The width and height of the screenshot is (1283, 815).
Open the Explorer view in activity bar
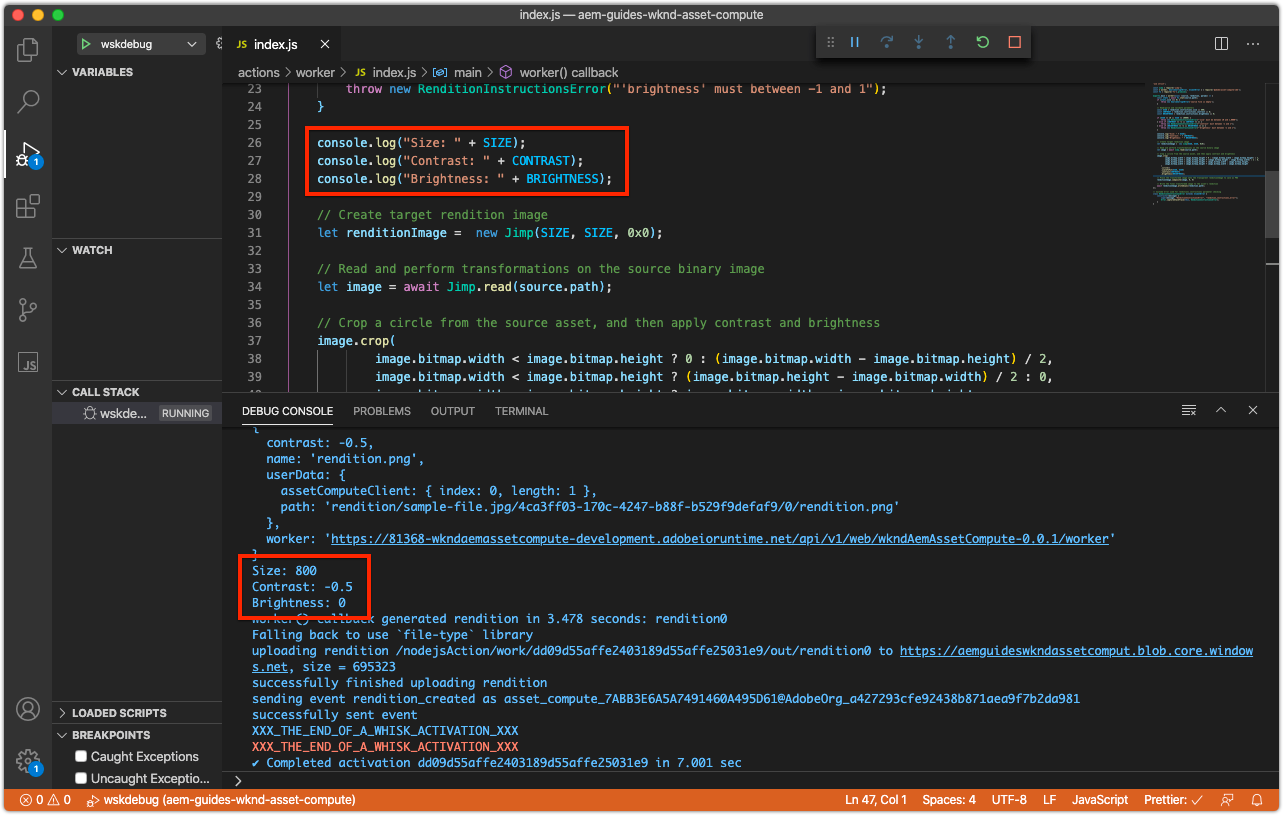point(28,49)
